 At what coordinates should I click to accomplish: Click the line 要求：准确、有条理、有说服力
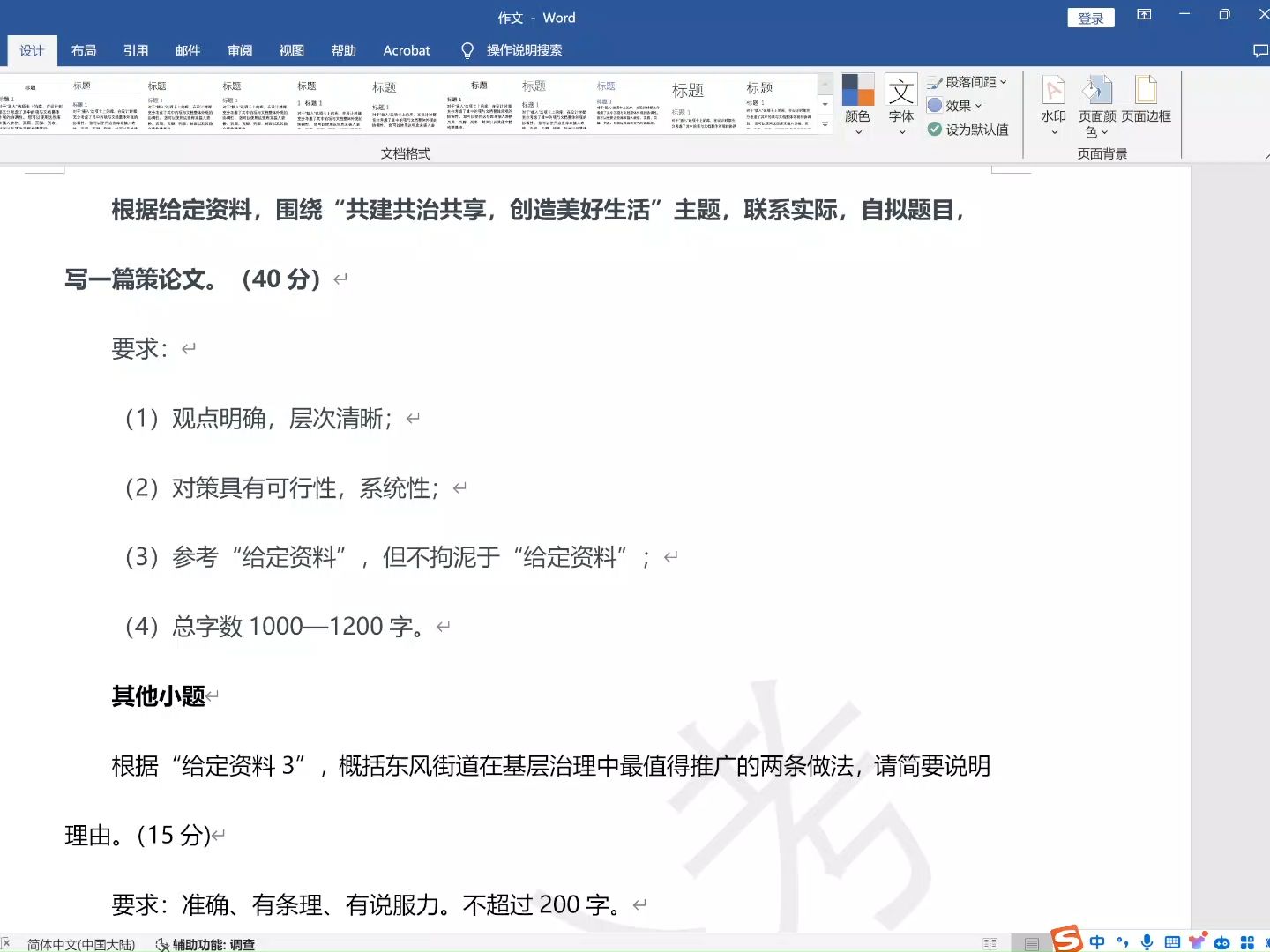click(369, 904)
